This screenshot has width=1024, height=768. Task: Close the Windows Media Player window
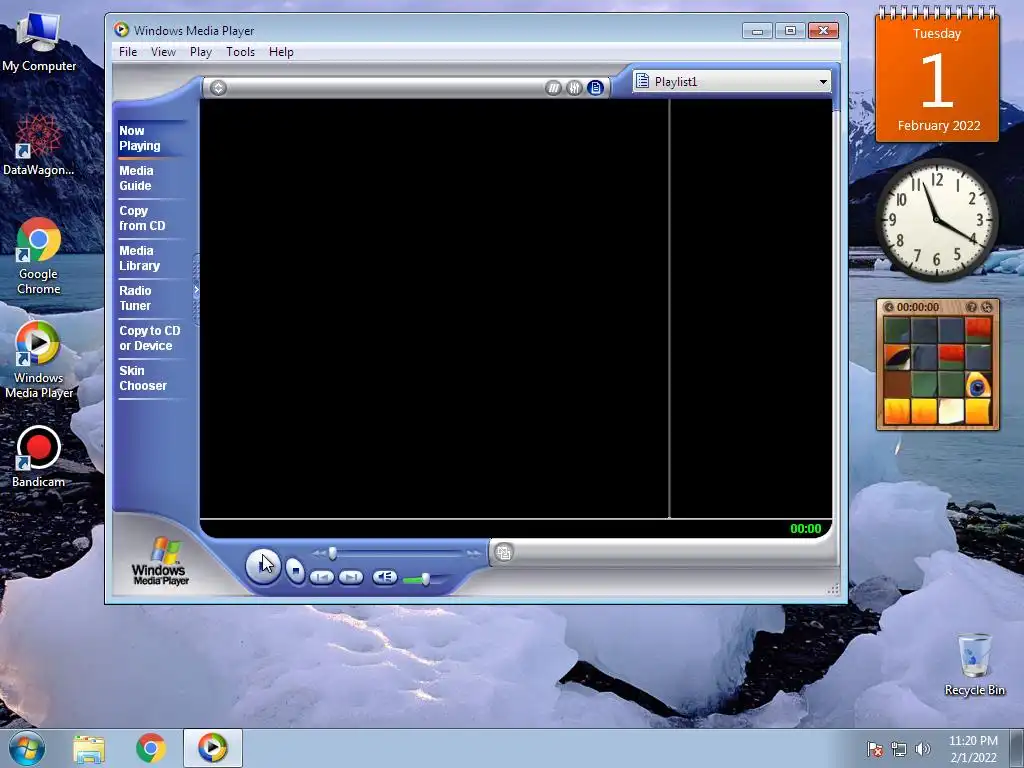pyautogui.click(x=823, y=31)
